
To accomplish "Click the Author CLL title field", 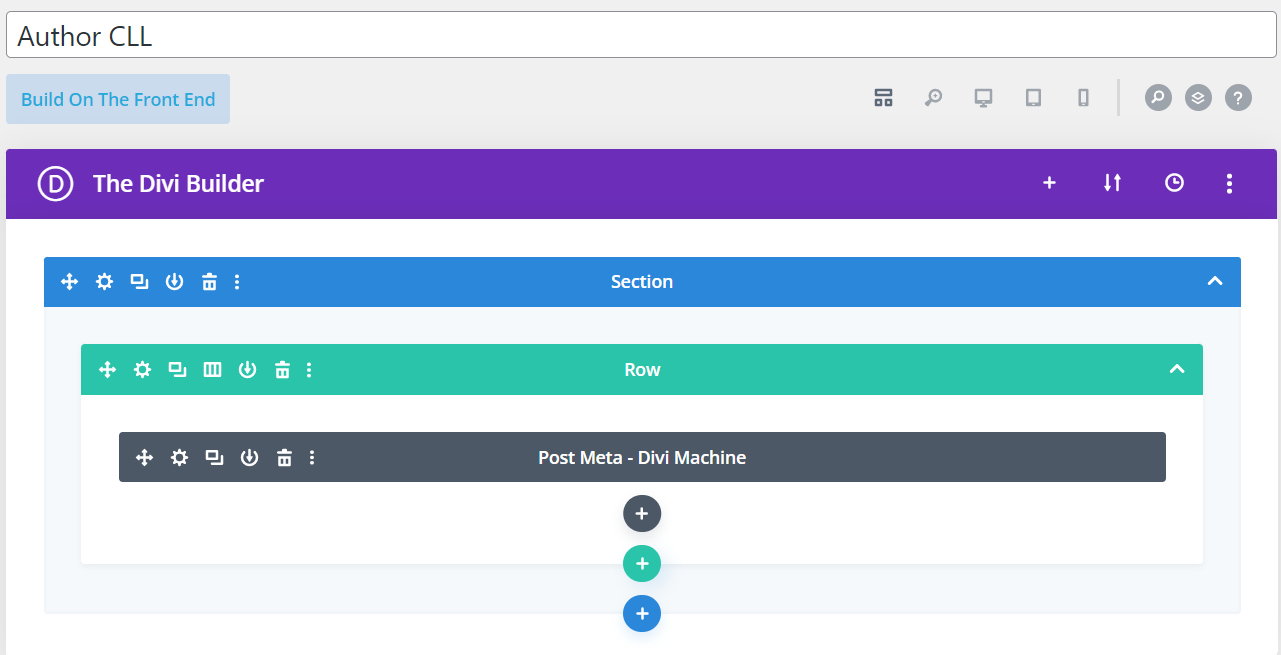I will (x=640, y=36).
